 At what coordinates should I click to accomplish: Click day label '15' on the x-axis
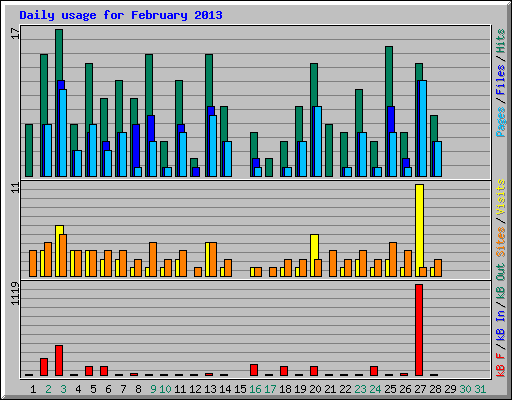click(240, 389)
